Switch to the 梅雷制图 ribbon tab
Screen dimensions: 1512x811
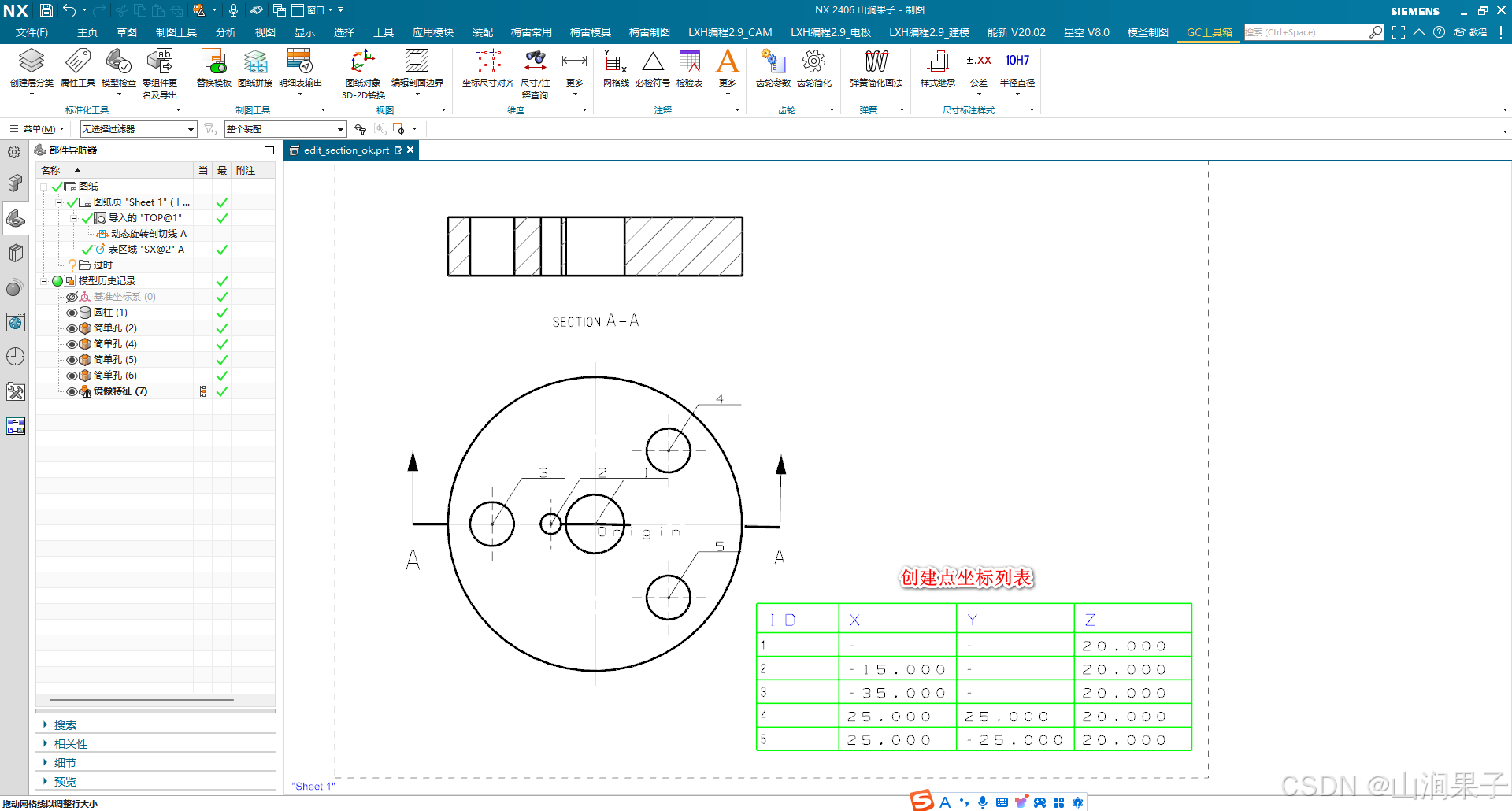[x=649, y=32]
